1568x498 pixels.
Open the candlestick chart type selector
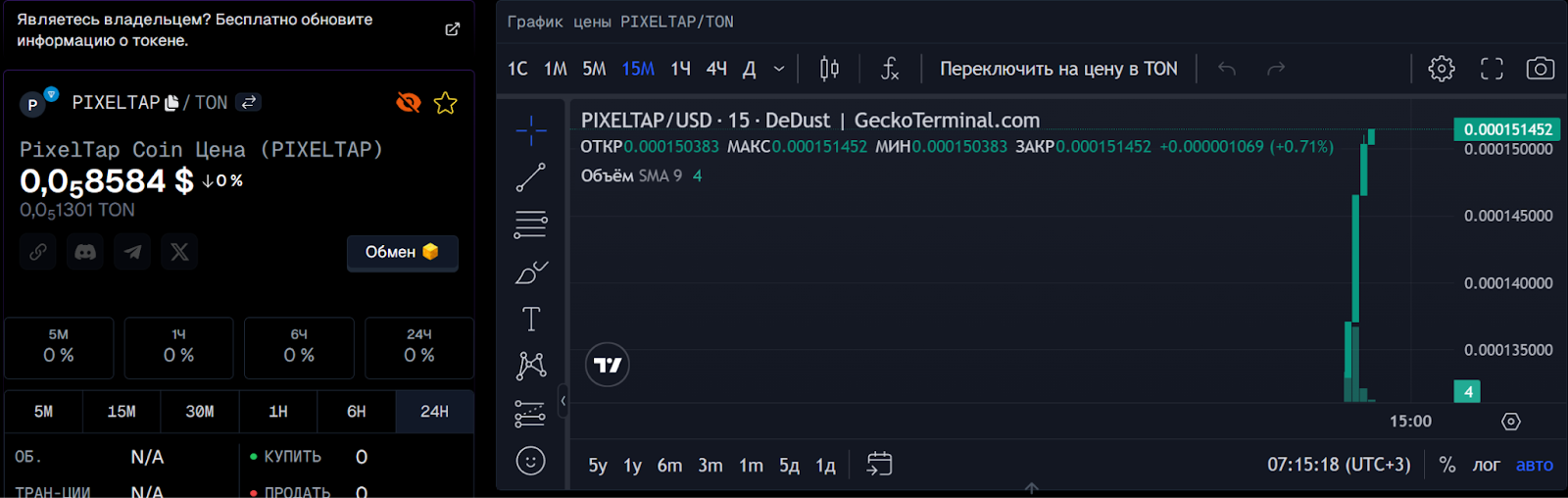(x=829, y=69)
